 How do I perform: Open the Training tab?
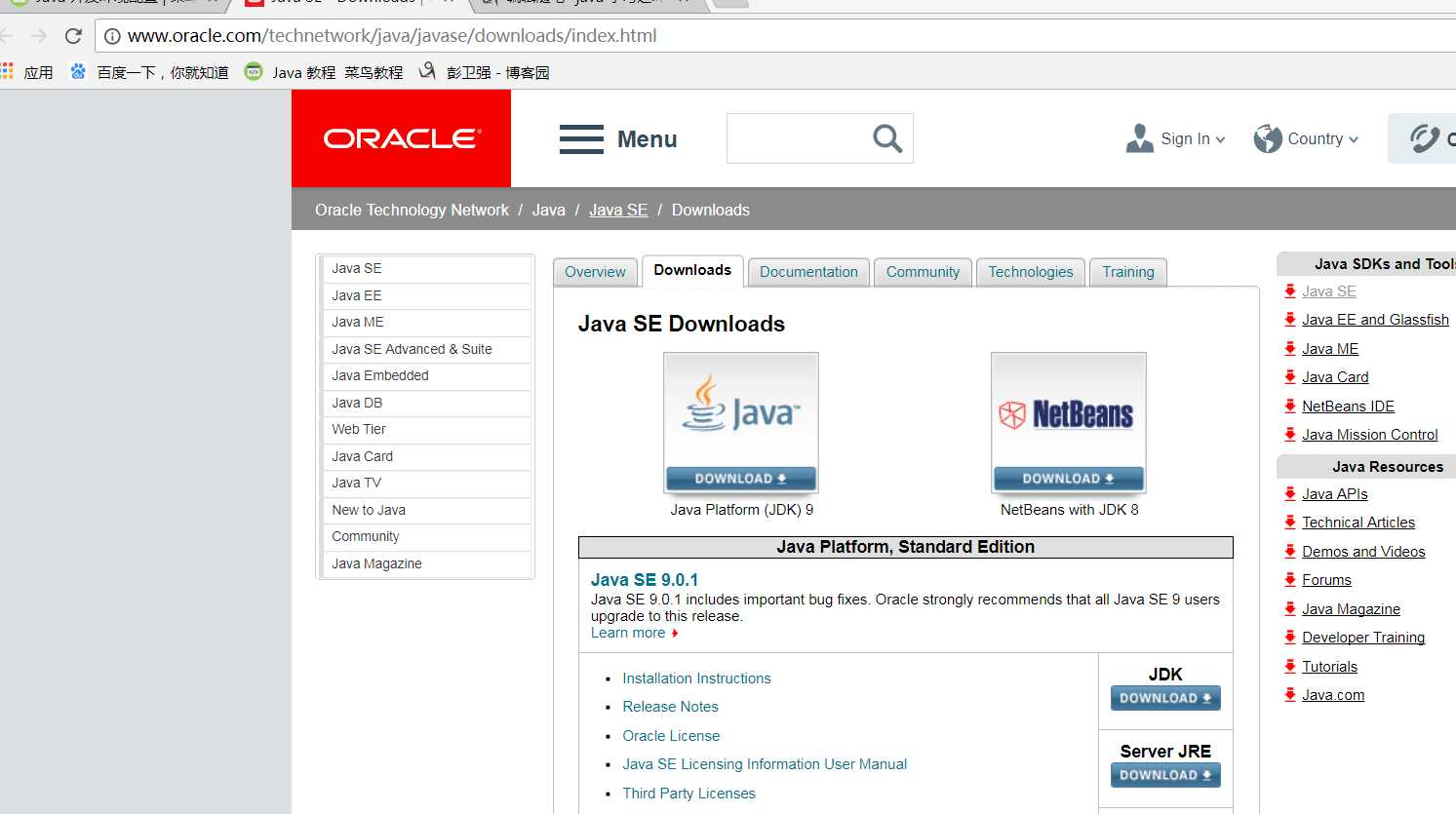(x=1128, y=272)
